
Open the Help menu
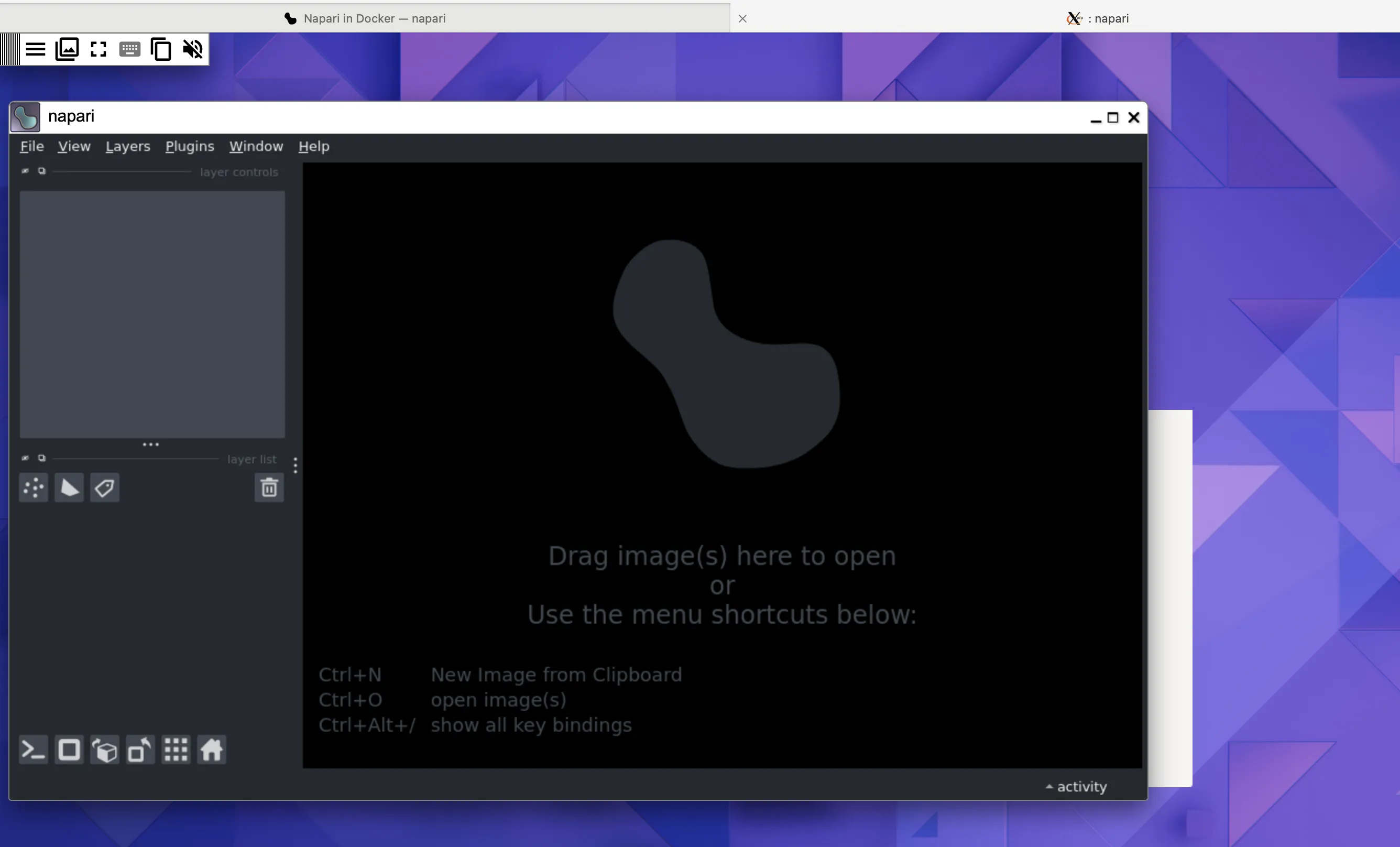point(314,146)
